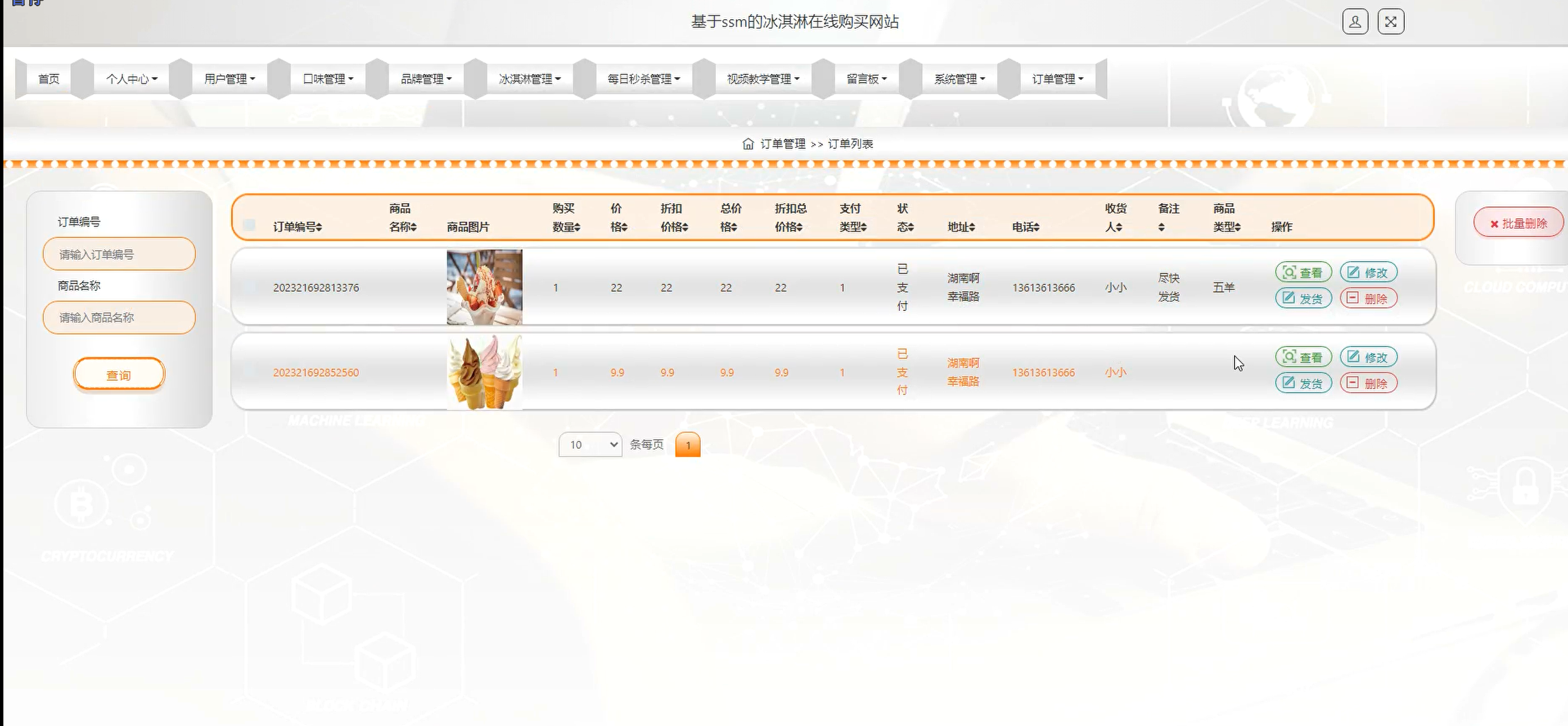
Task: Click the 请输入订单编号 input field
Action: coord(119,254)
